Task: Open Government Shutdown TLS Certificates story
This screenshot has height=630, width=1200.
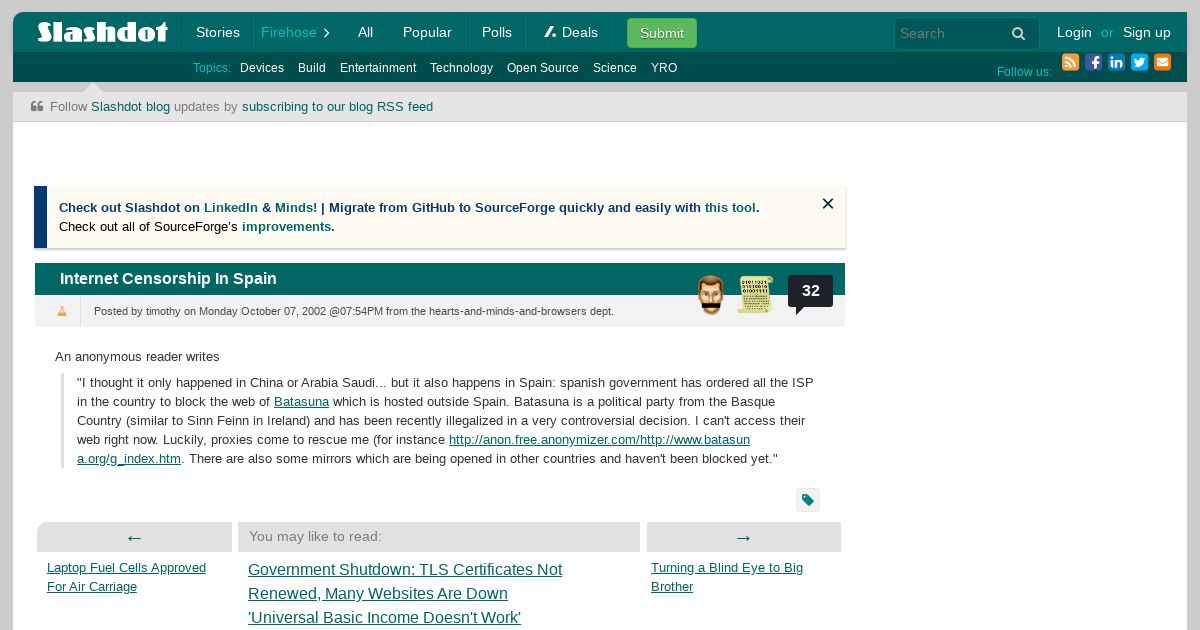Action: [x=405, y=581]
